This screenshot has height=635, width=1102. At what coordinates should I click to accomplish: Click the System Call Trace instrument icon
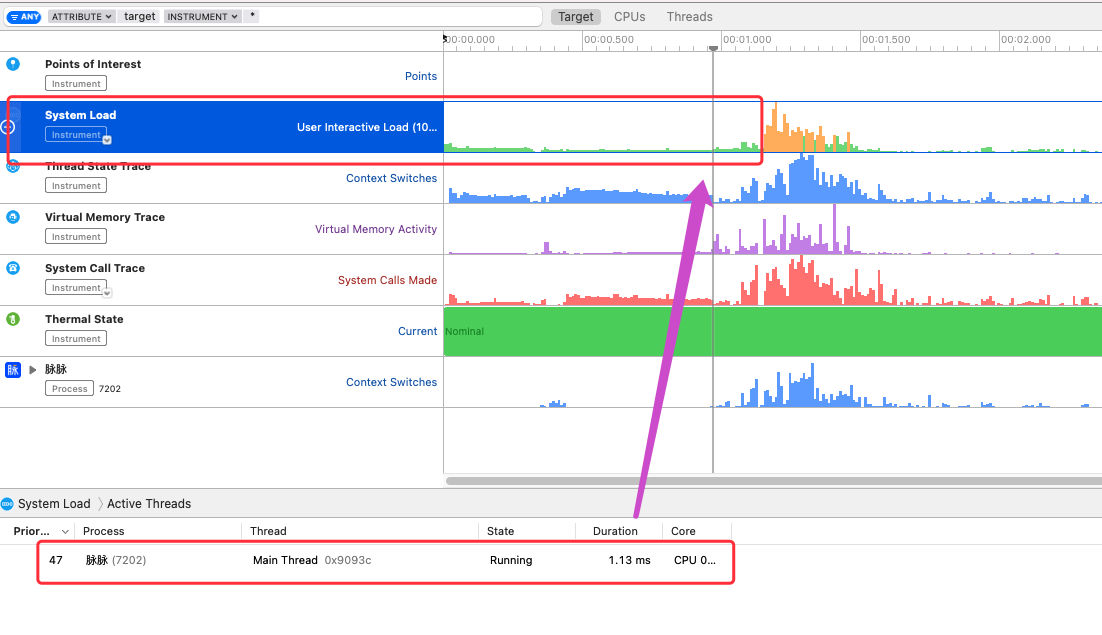tap(13, 268)
